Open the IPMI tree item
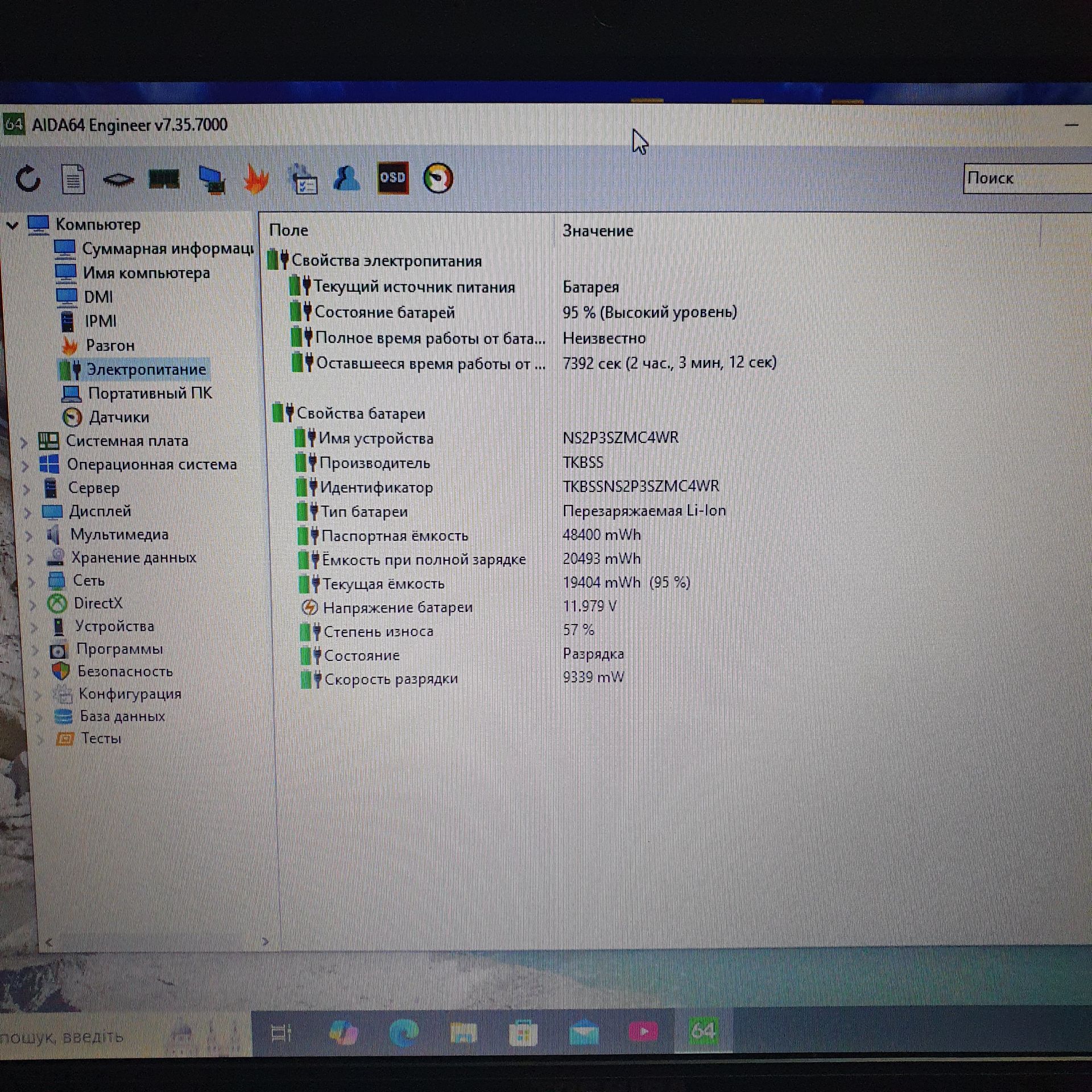 tap(100, 321)
